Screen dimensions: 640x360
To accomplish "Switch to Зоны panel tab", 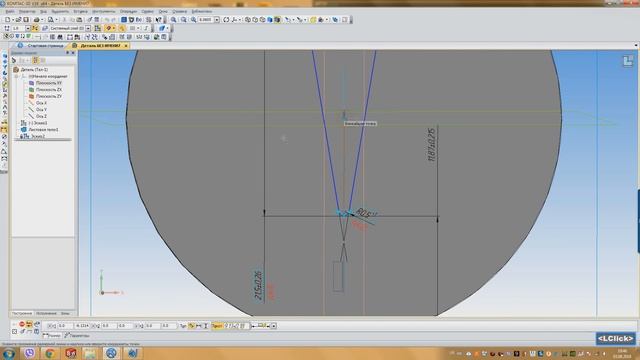I will coord(65,313).
